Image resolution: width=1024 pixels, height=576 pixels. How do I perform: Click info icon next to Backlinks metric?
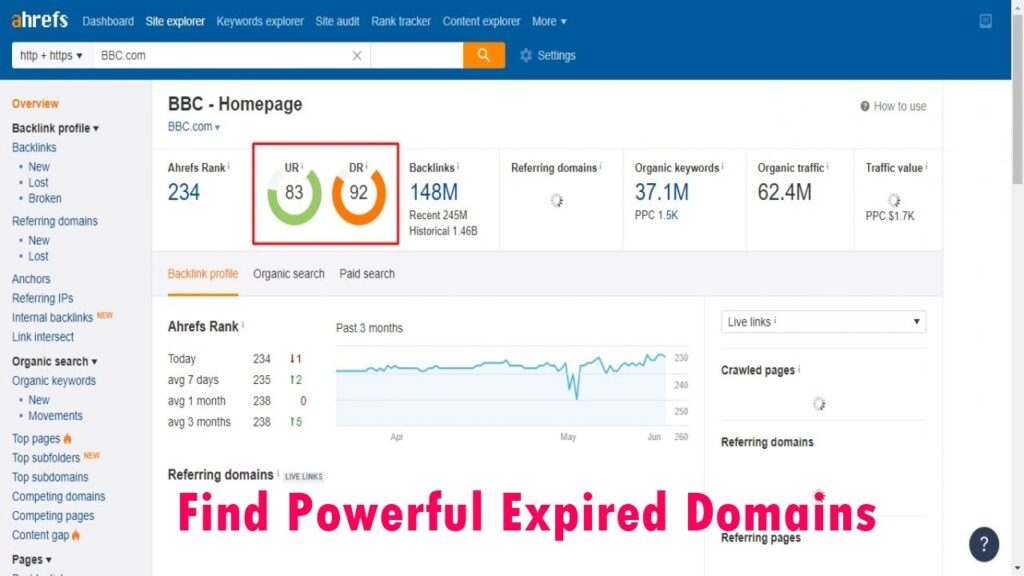[x=458, y=167]
